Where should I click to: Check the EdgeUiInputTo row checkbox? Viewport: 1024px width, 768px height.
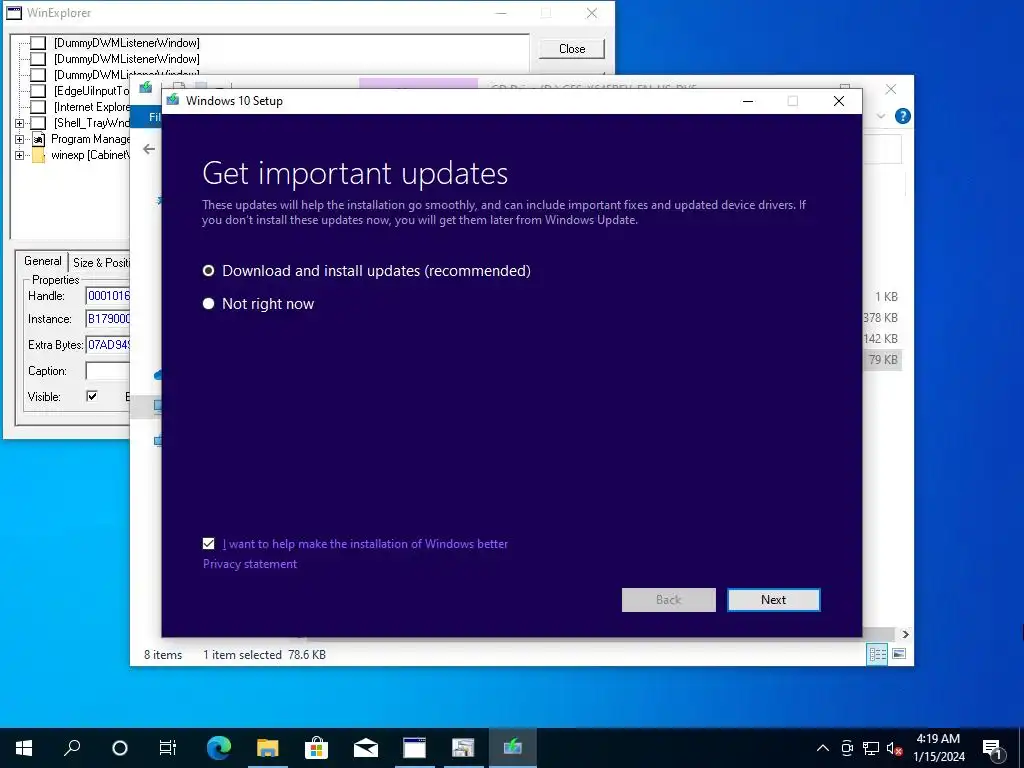39,91
